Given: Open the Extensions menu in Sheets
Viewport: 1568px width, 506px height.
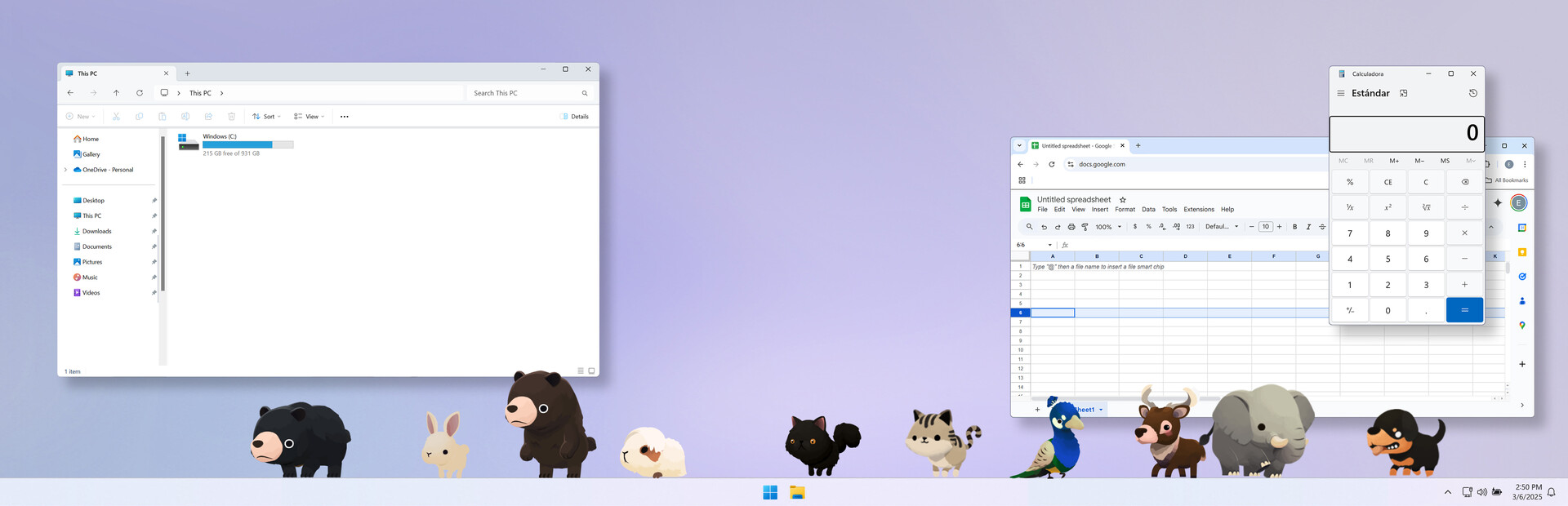Looking at the screenshot, I should (1199, 210).
